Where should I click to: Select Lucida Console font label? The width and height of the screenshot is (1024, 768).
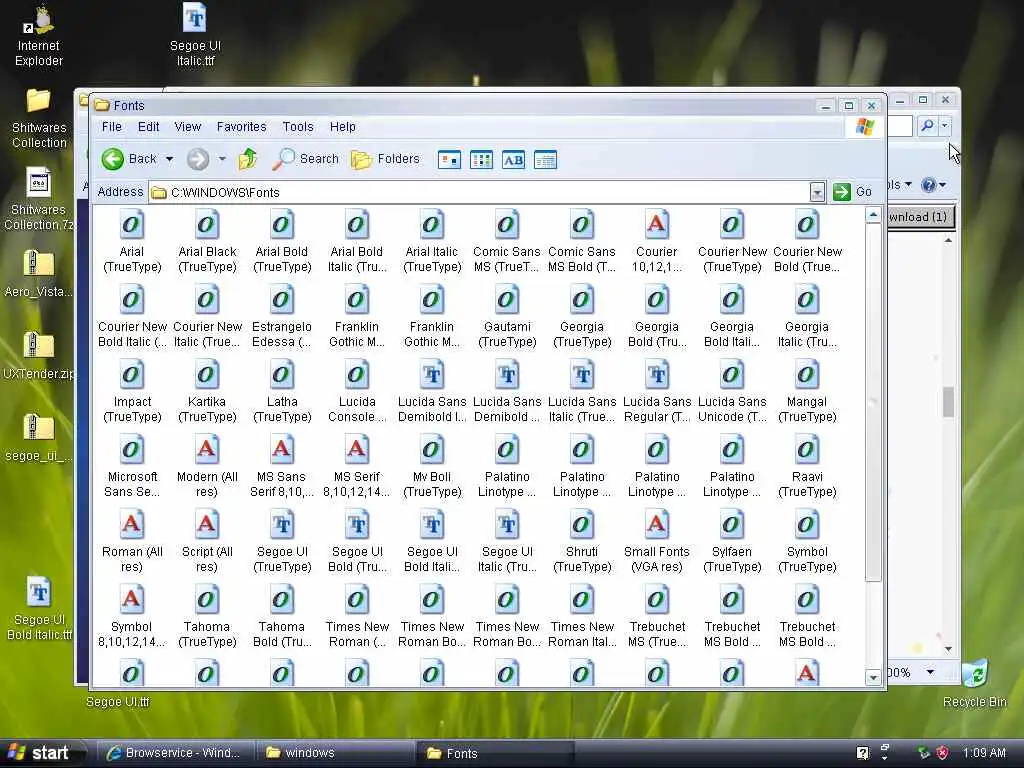357,409
